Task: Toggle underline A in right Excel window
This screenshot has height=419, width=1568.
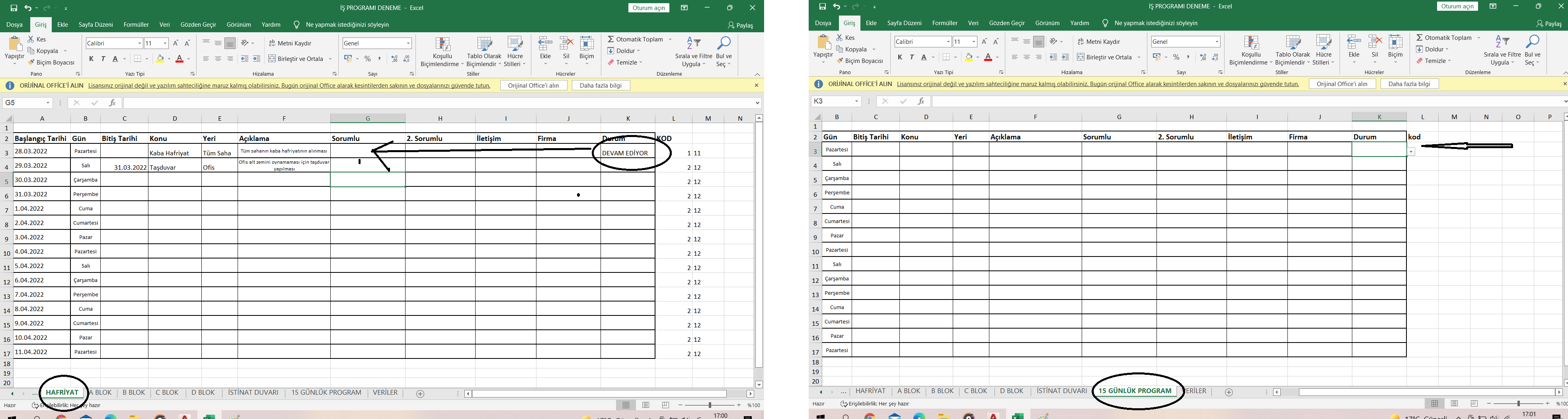Action: pos(924,57)
